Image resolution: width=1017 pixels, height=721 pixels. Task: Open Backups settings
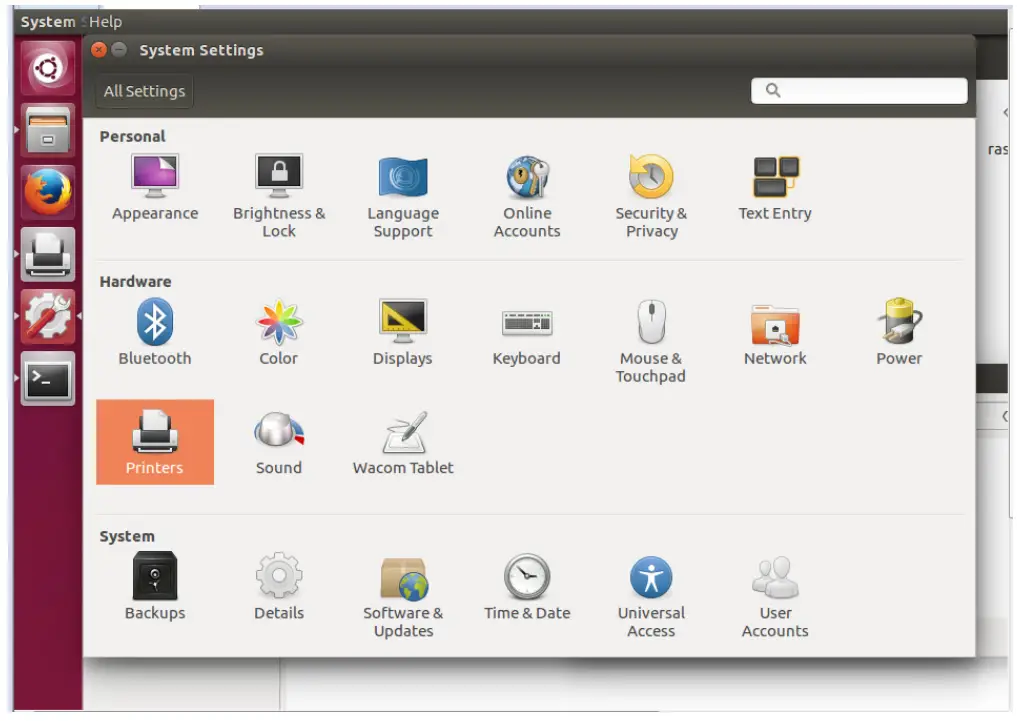(154, 586)
